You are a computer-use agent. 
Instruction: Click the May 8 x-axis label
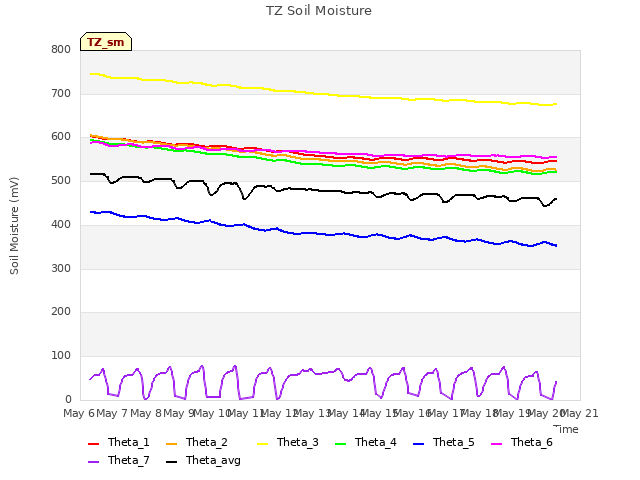coord(146,413)
